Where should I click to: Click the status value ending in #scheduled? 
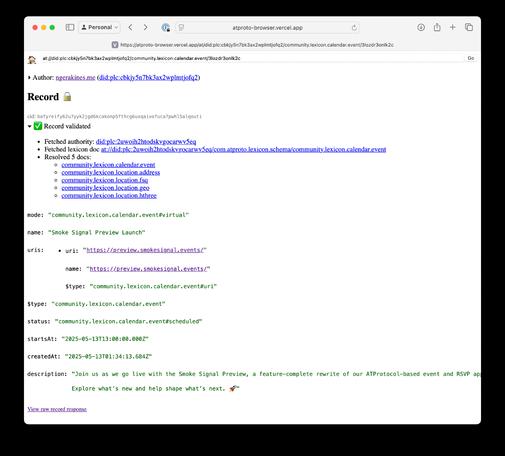pyautogui.click(x=128, y=322)
